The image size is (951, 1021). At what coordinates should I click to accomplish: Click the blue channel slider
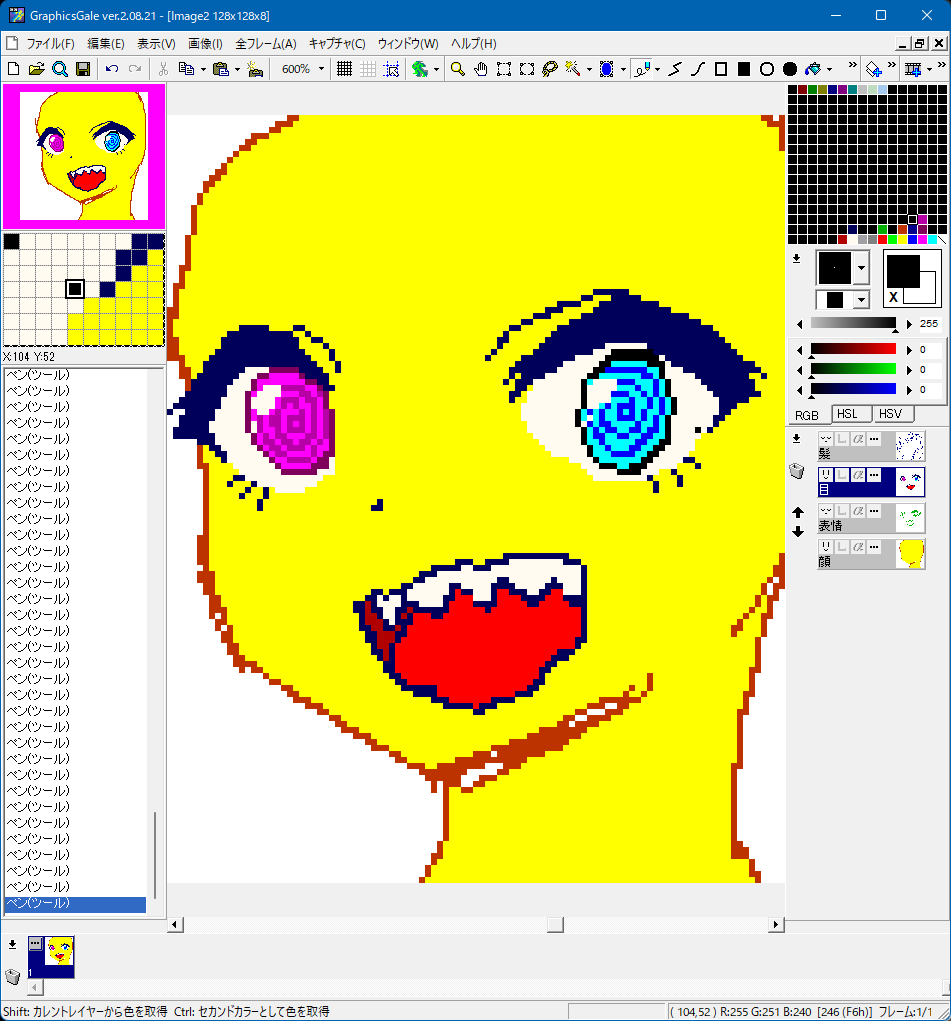853,389
